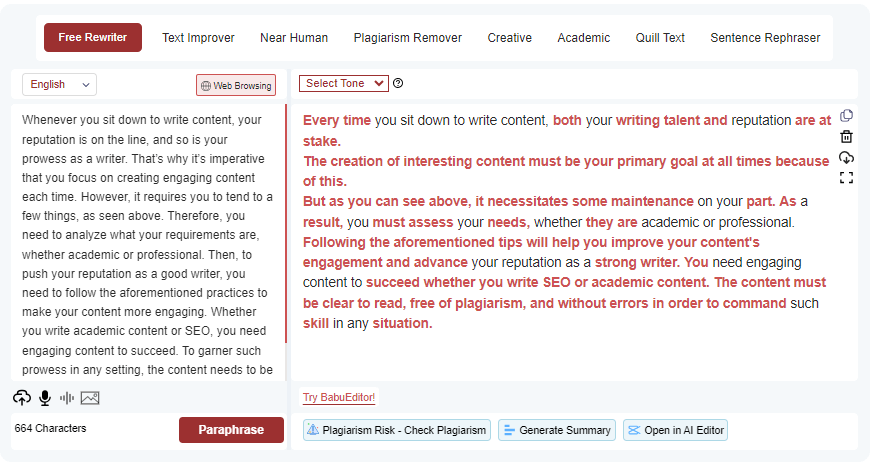Switch to the Text Improver mode
The width and height of the screenshot is (870, 470).
198,38
